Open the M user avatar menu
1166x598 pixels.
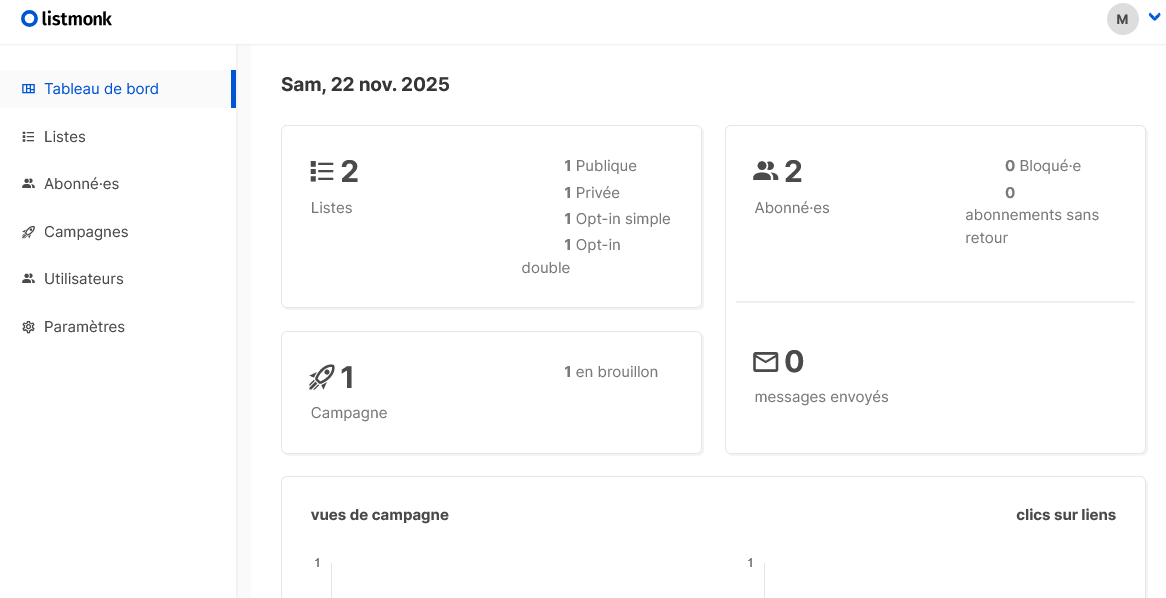click(x=1122, y=19)
